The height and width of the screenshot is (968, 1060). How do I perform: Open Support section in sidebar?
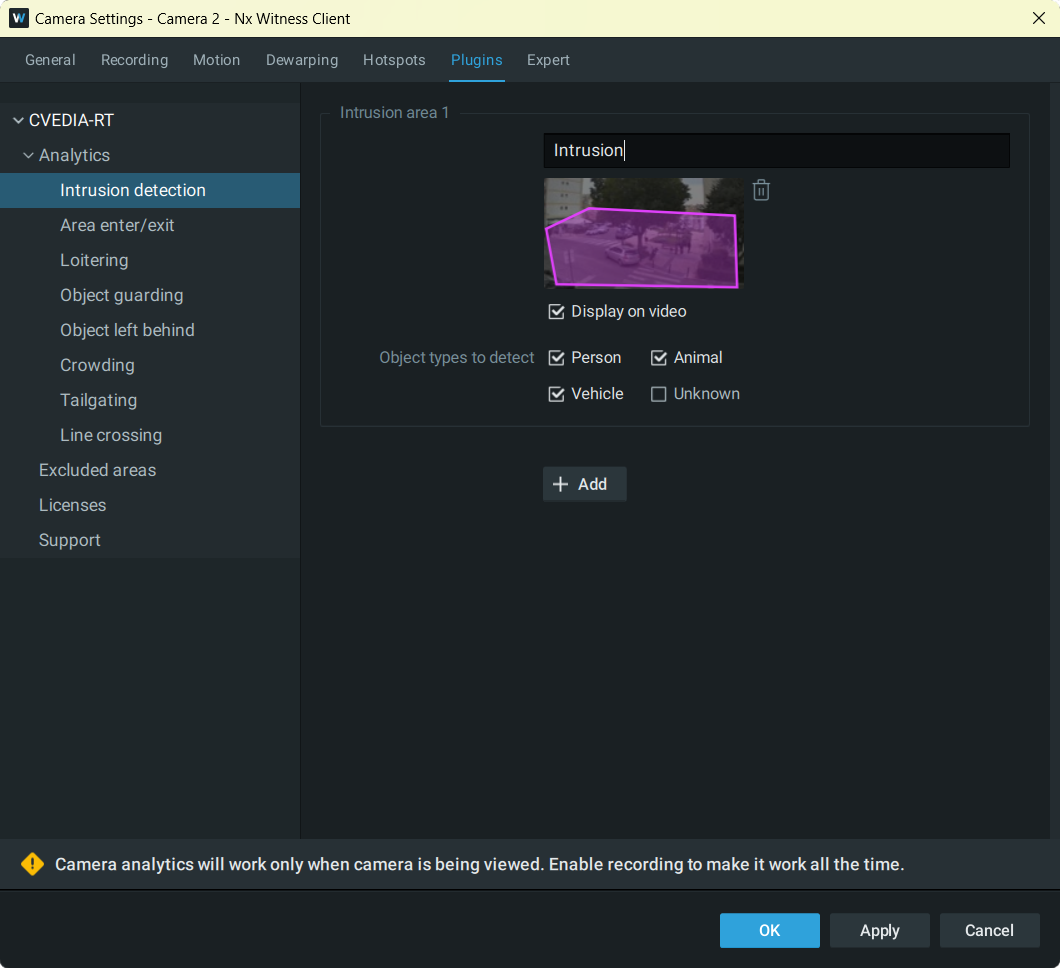[150, 541]
